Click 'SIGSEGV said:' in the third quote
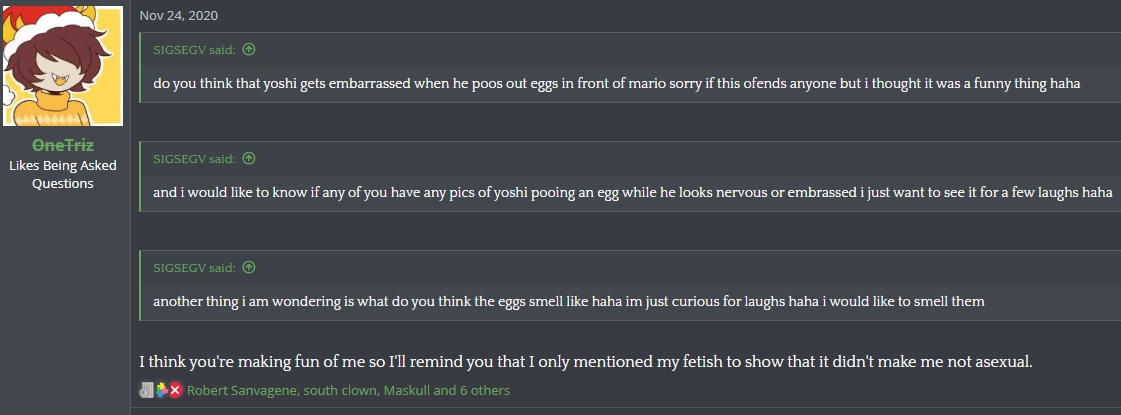Image resolution: width=1121 pixels, height=415 pixels. (x=194, y=267)
